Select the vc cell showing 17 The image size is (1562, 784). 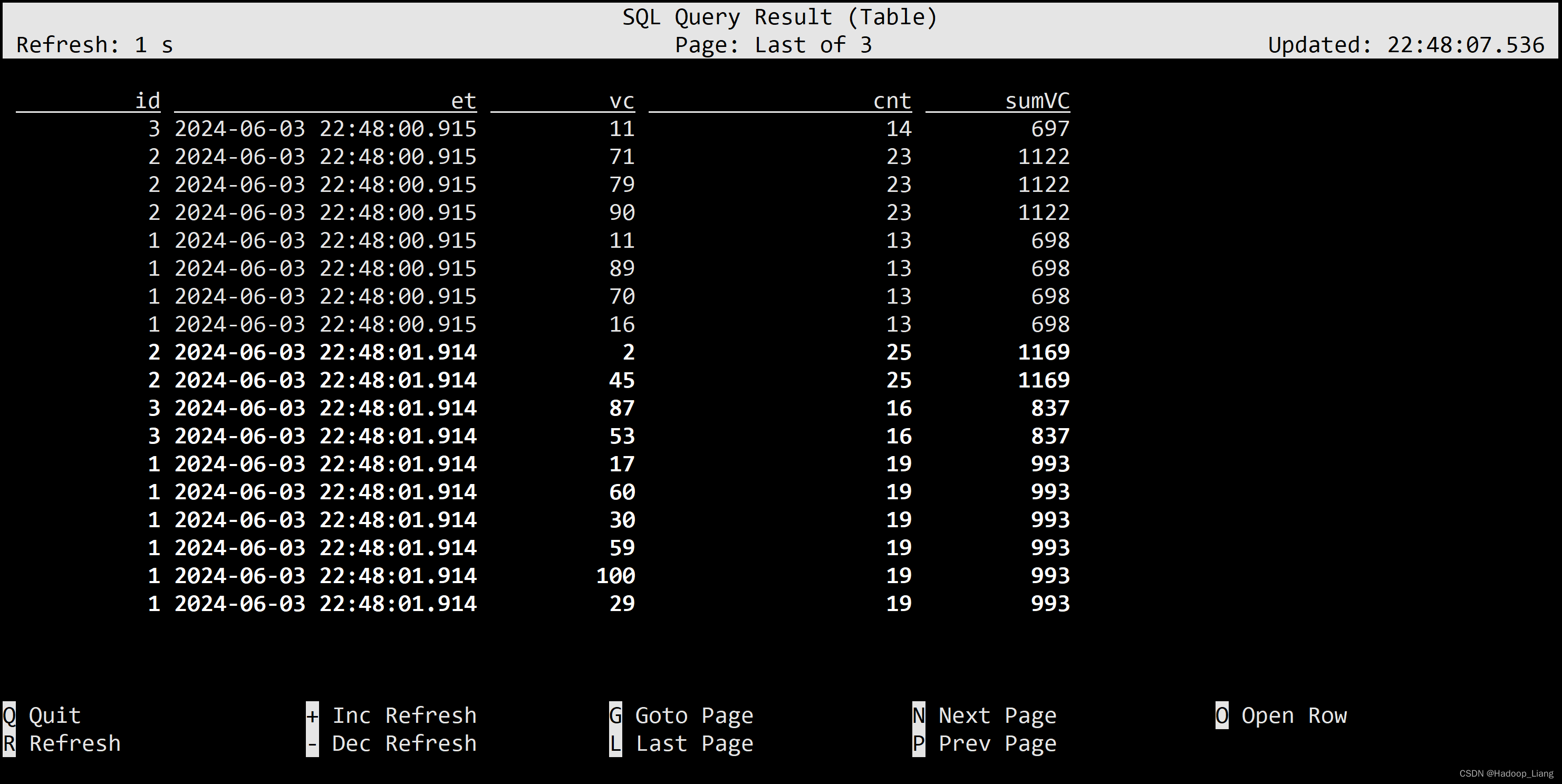point(622,464)
